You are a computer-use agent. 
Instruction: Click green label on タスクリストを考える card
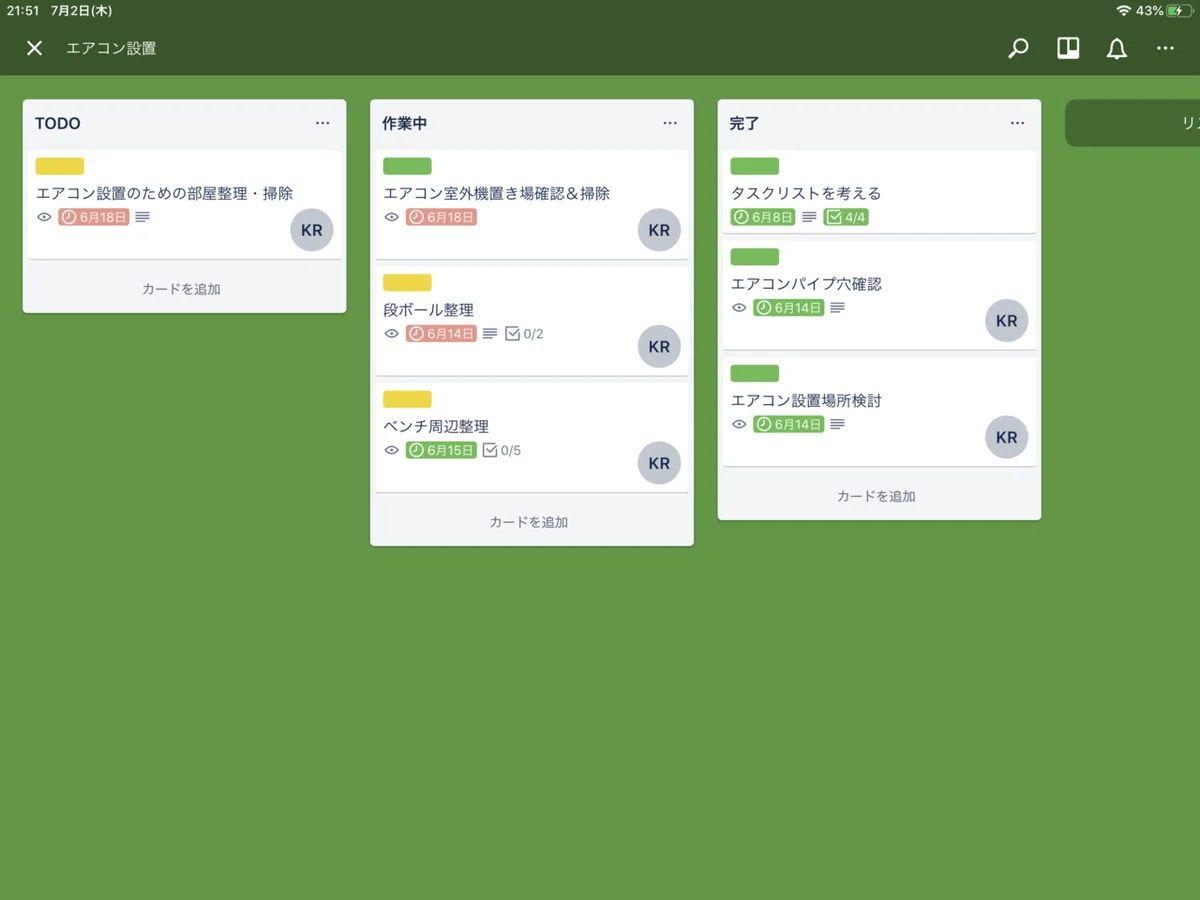755,166
